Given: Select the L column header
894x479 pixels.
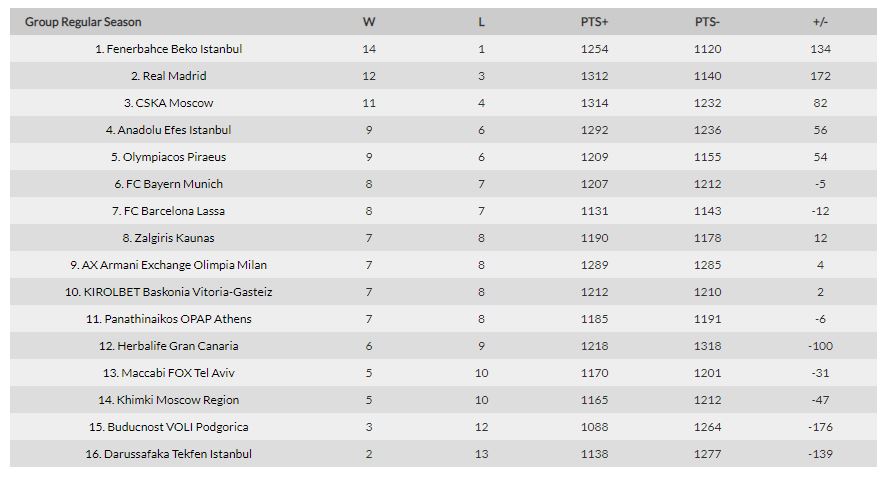Looking at the screenshot, I should (x=481, y=22).
